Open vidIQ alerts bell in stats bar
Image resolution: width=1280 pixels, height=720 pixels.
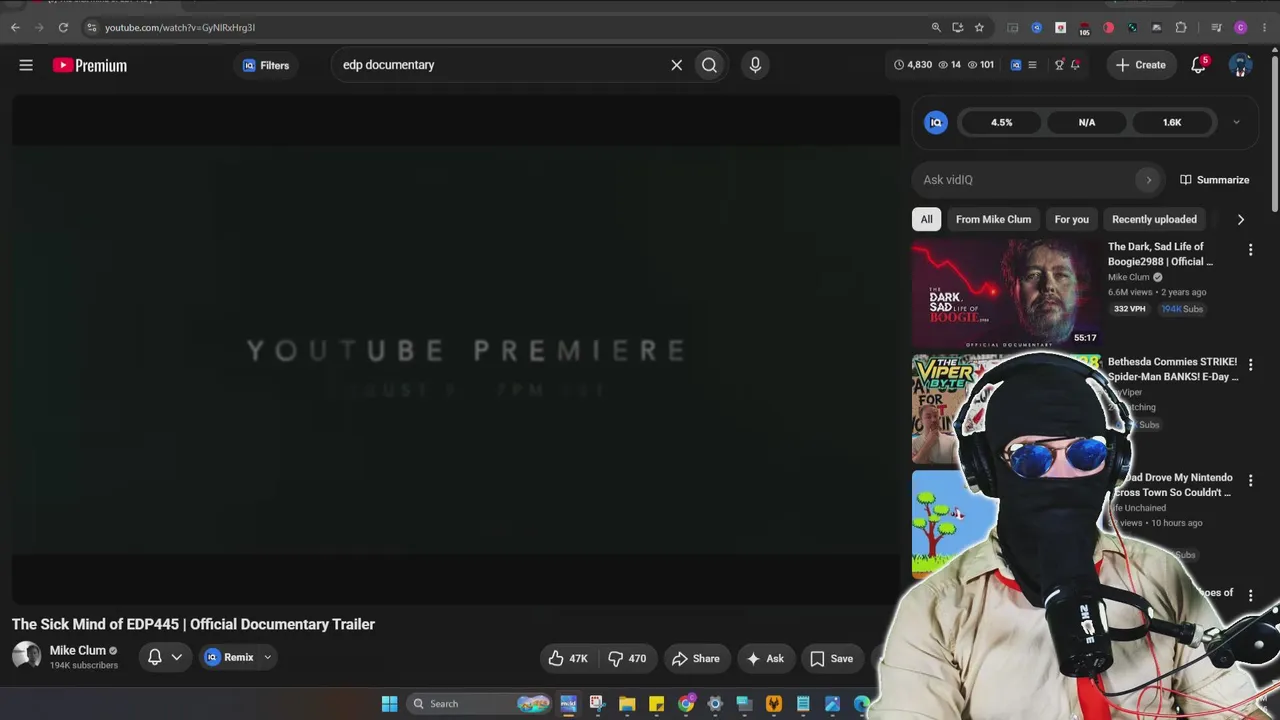coord(1075,65)
